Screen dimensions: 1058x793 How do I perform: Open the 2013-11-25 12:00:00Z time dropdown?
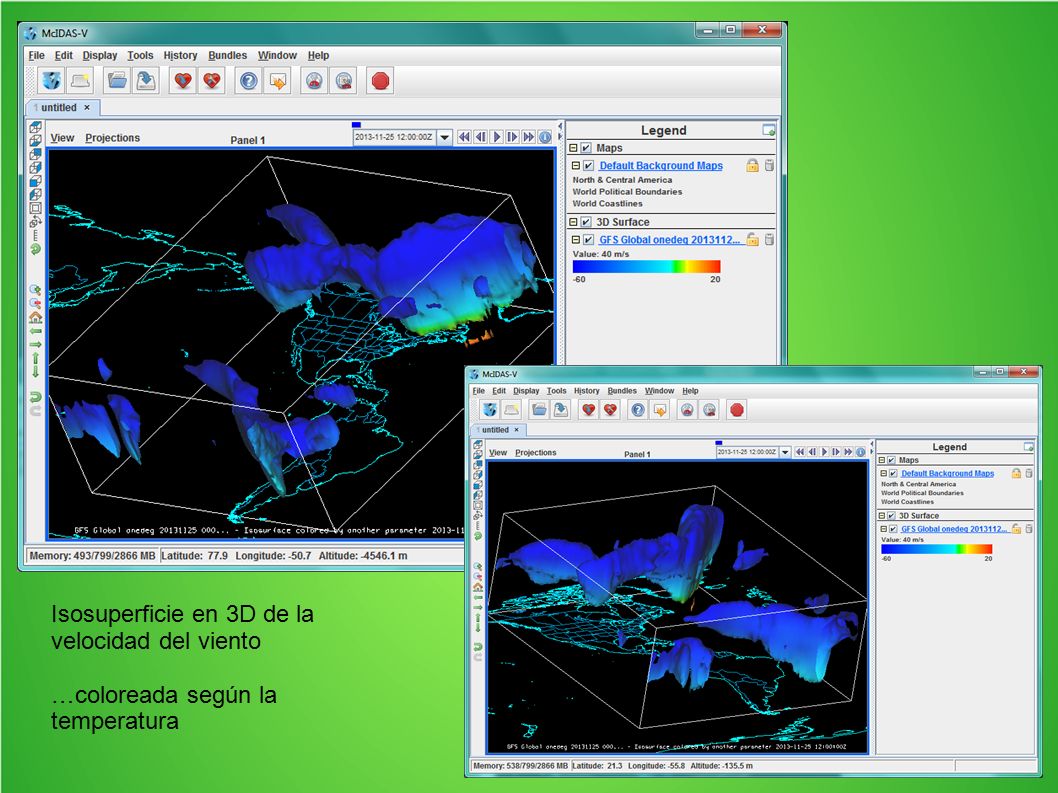click(445, 137)
